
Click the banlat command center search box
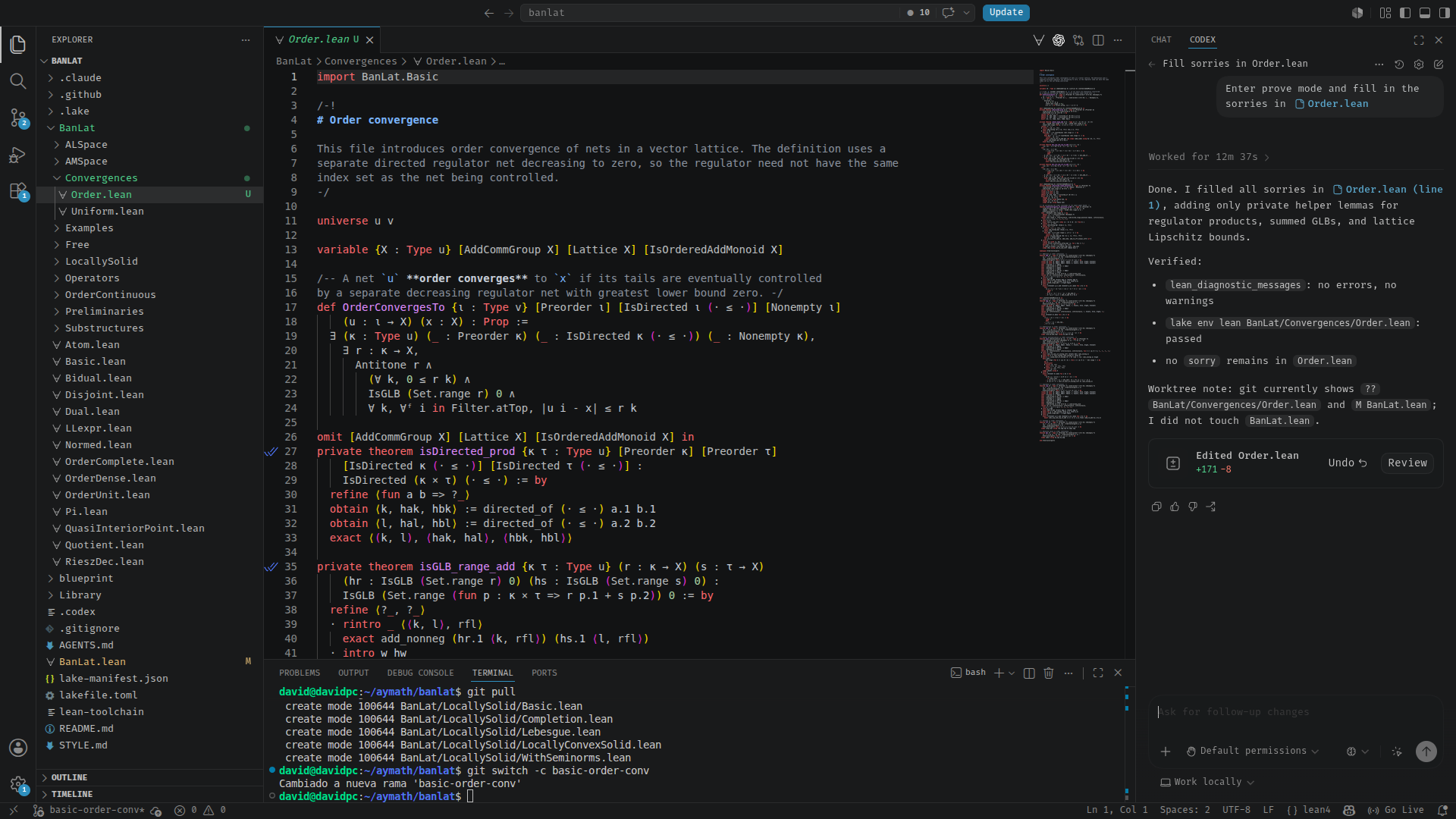[x=709, y=13]
